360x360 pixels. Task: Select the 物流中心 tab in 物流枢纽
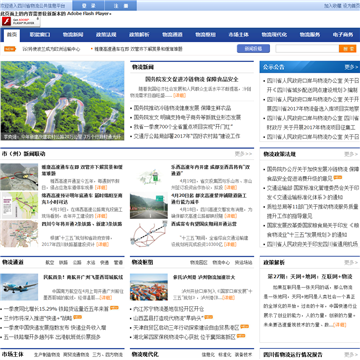221,263
